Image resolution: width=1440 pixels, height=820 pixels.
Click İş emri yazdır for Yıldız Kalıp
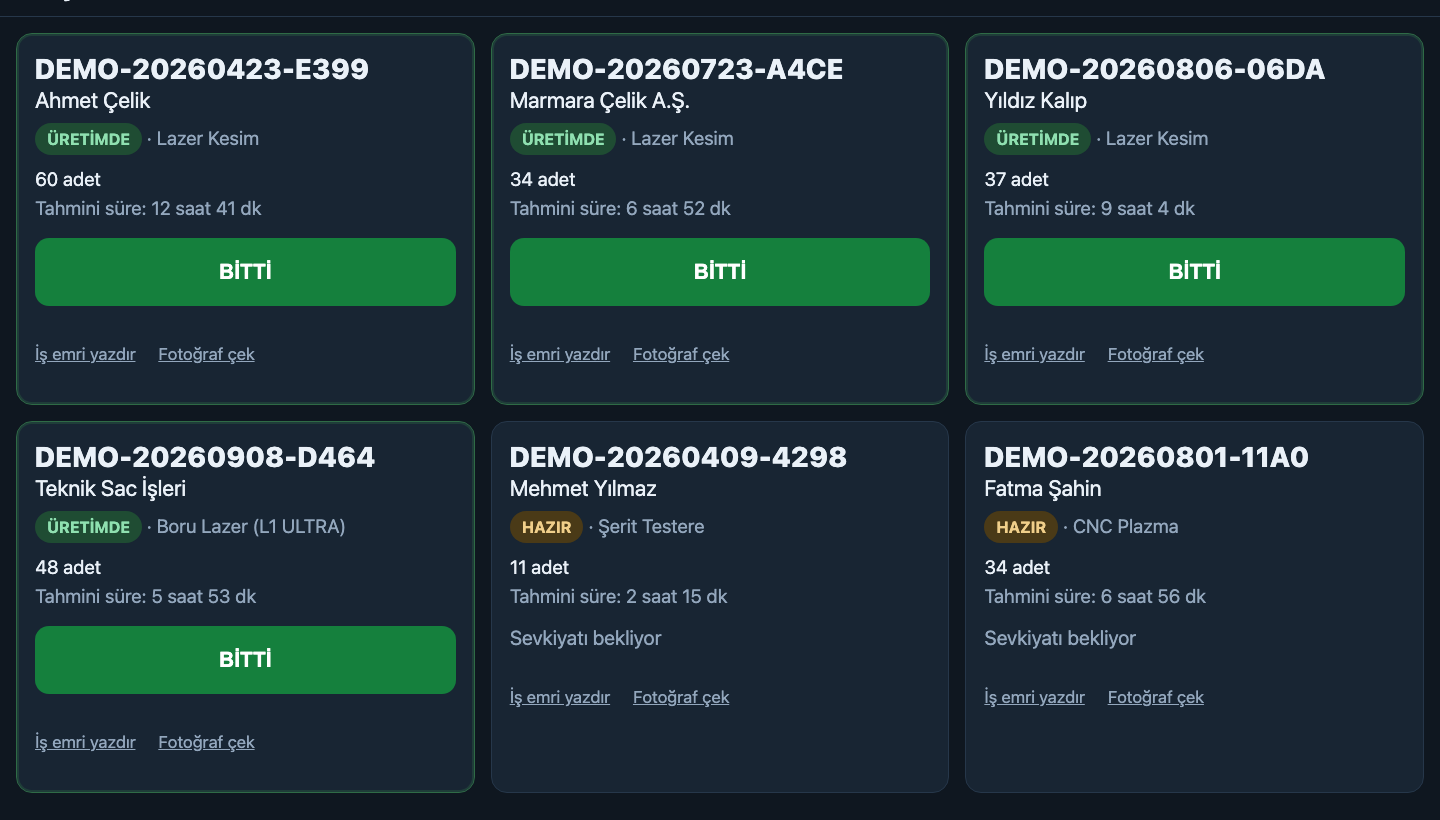pyautogui.click(x=1034, y=354)
